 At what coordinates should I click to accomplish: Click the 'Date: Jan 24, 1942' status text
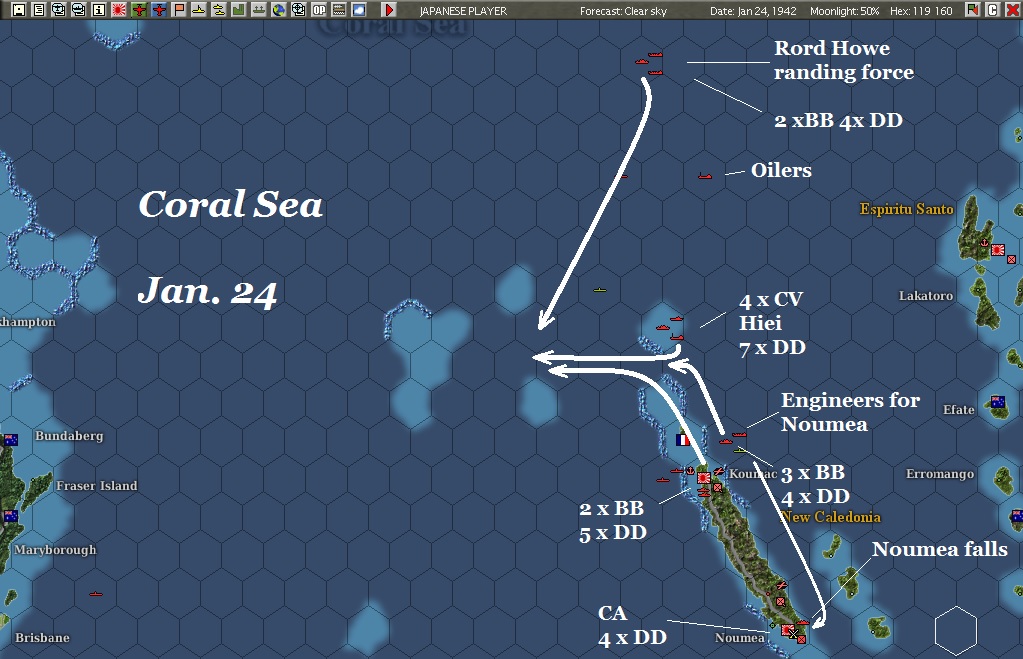pos(753,11)
